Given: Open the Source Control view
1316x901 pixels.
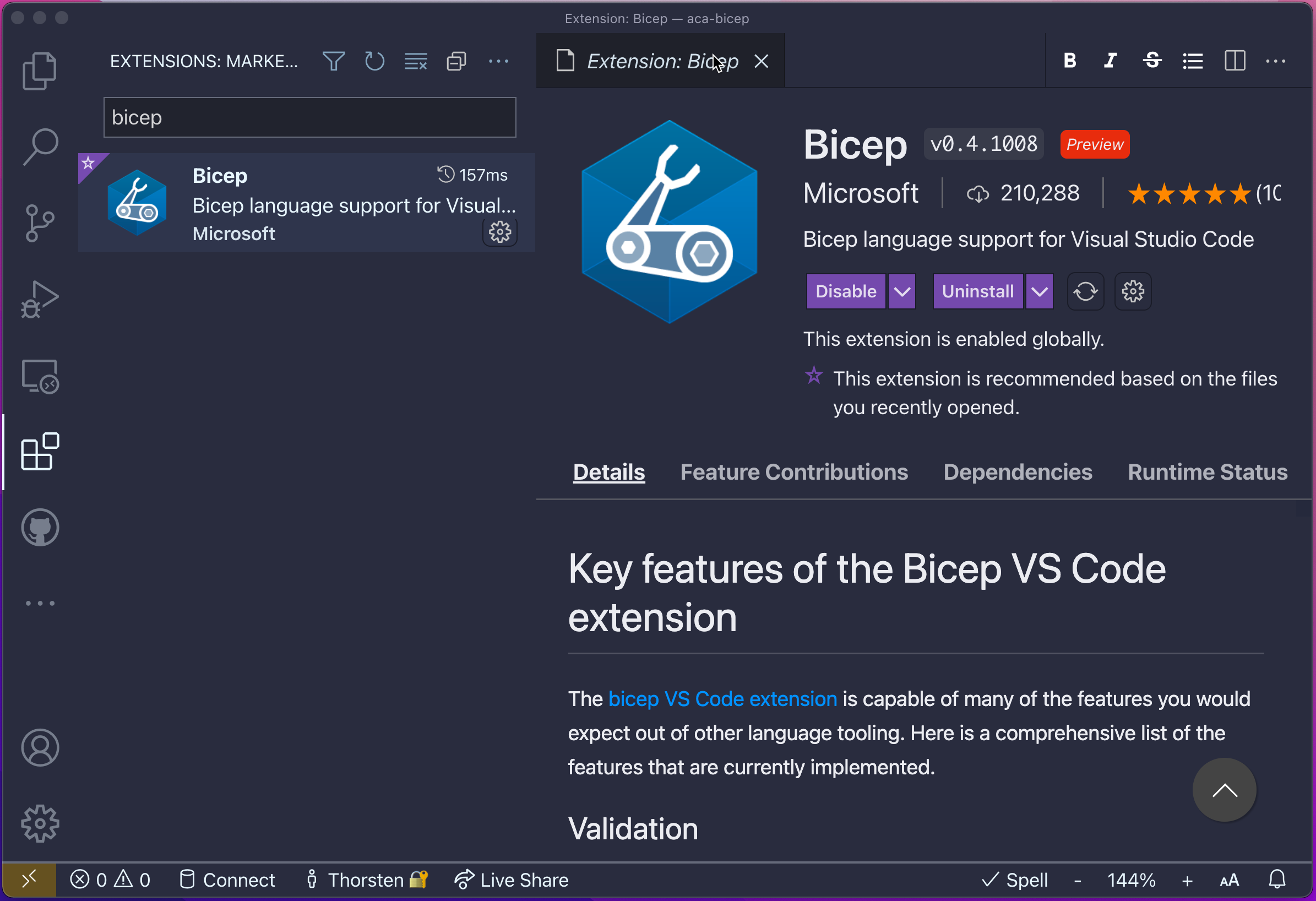Looking at the screenshot, I should click(x=40, y=223).
